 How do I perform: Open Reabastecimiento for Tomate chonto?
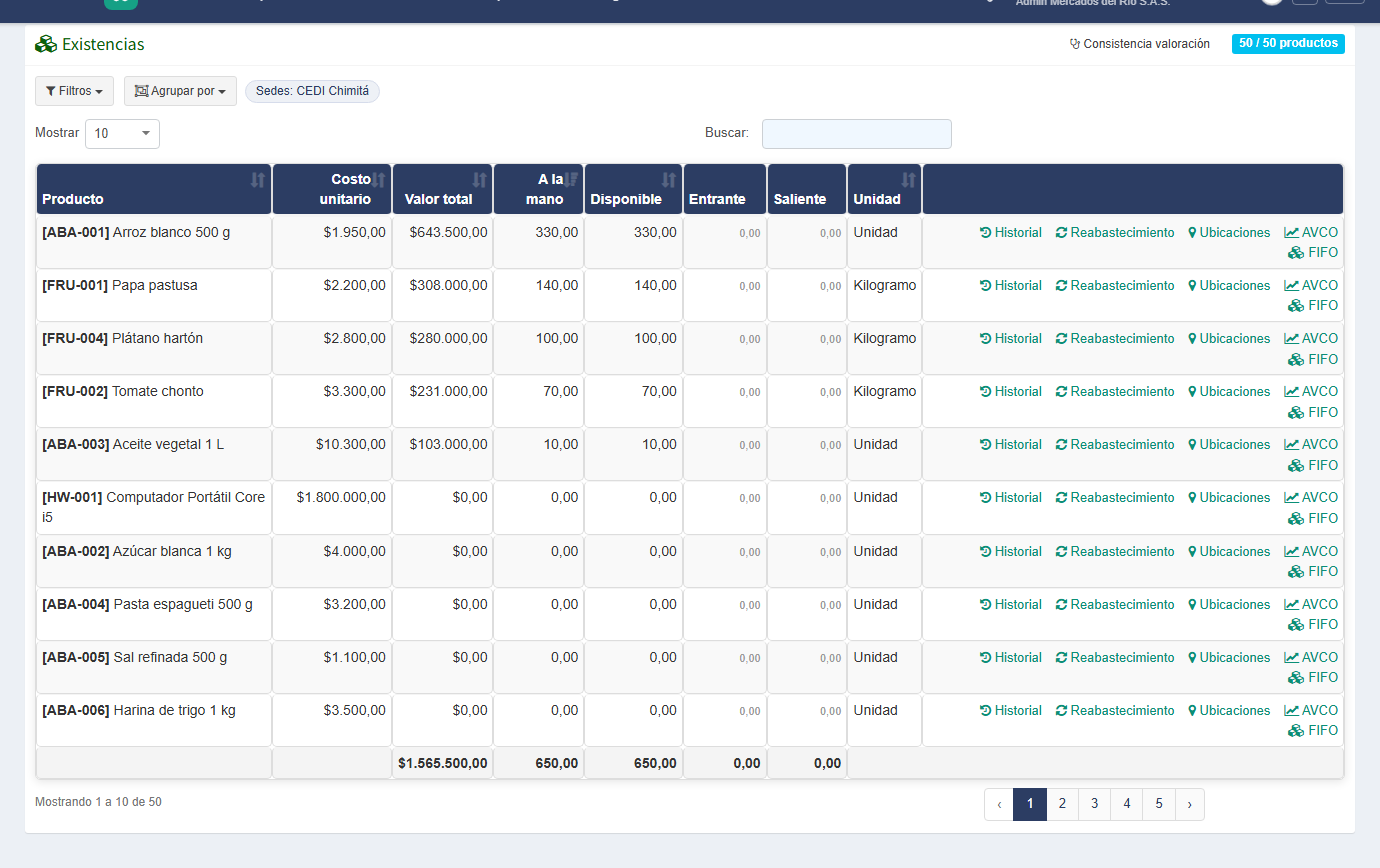point(1115,392)
